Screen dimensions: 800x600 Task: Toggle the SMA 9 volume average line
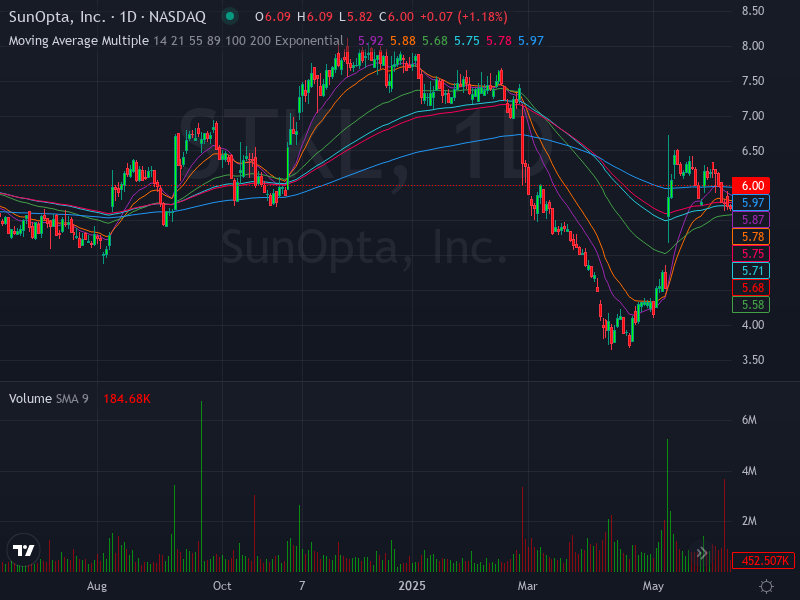[74, 398]
